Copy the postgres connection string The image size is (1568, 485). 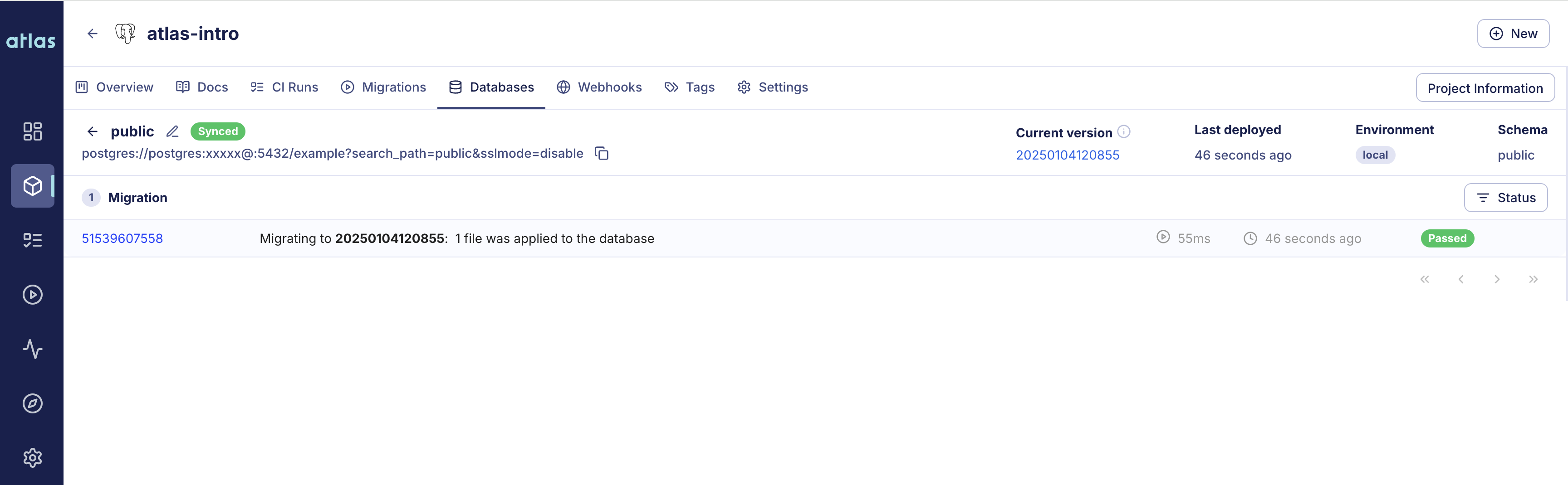pyautogui.click(x=602, y=153)
